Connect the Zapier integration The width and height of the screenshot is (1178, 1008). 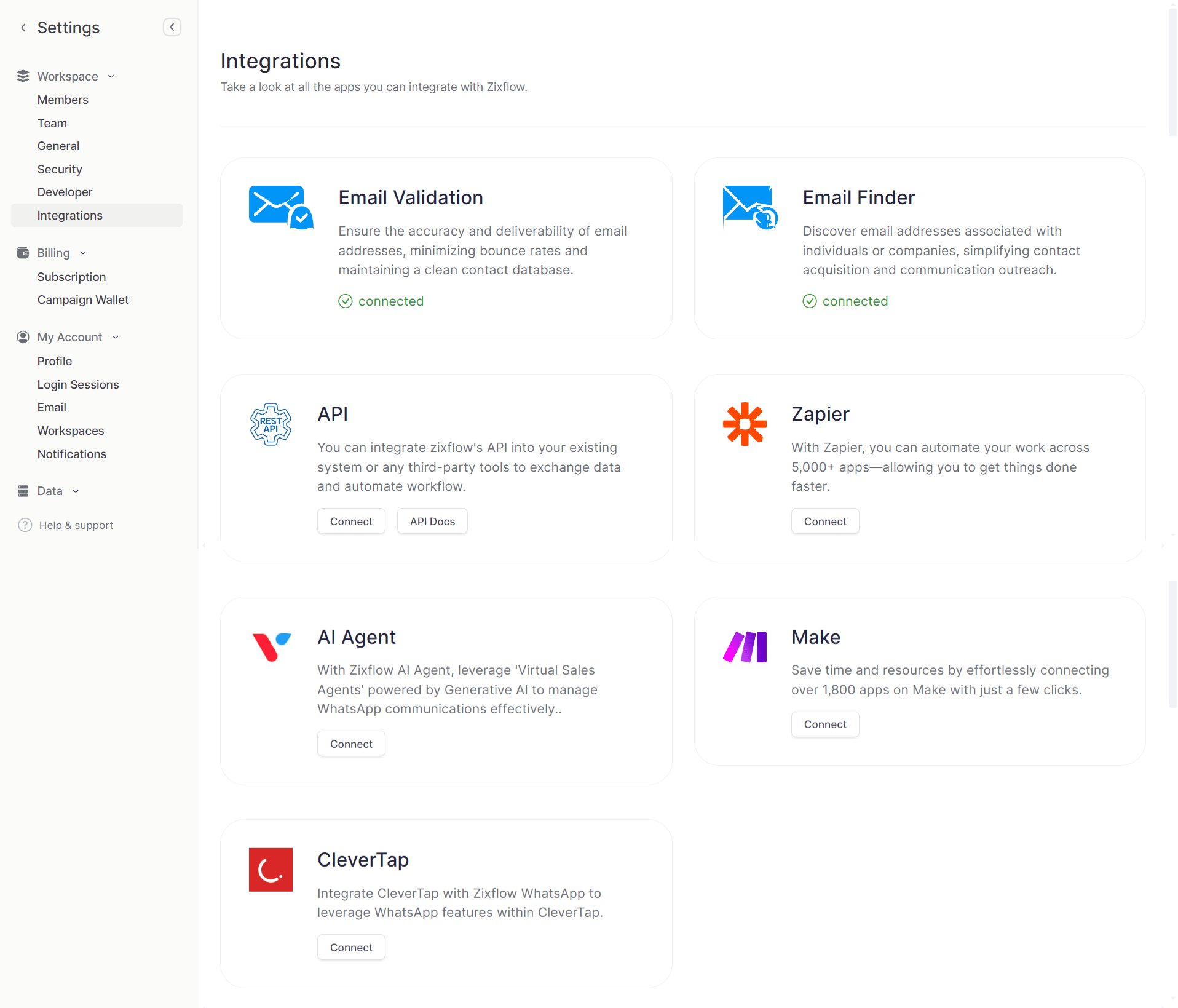tap(824, 522)
